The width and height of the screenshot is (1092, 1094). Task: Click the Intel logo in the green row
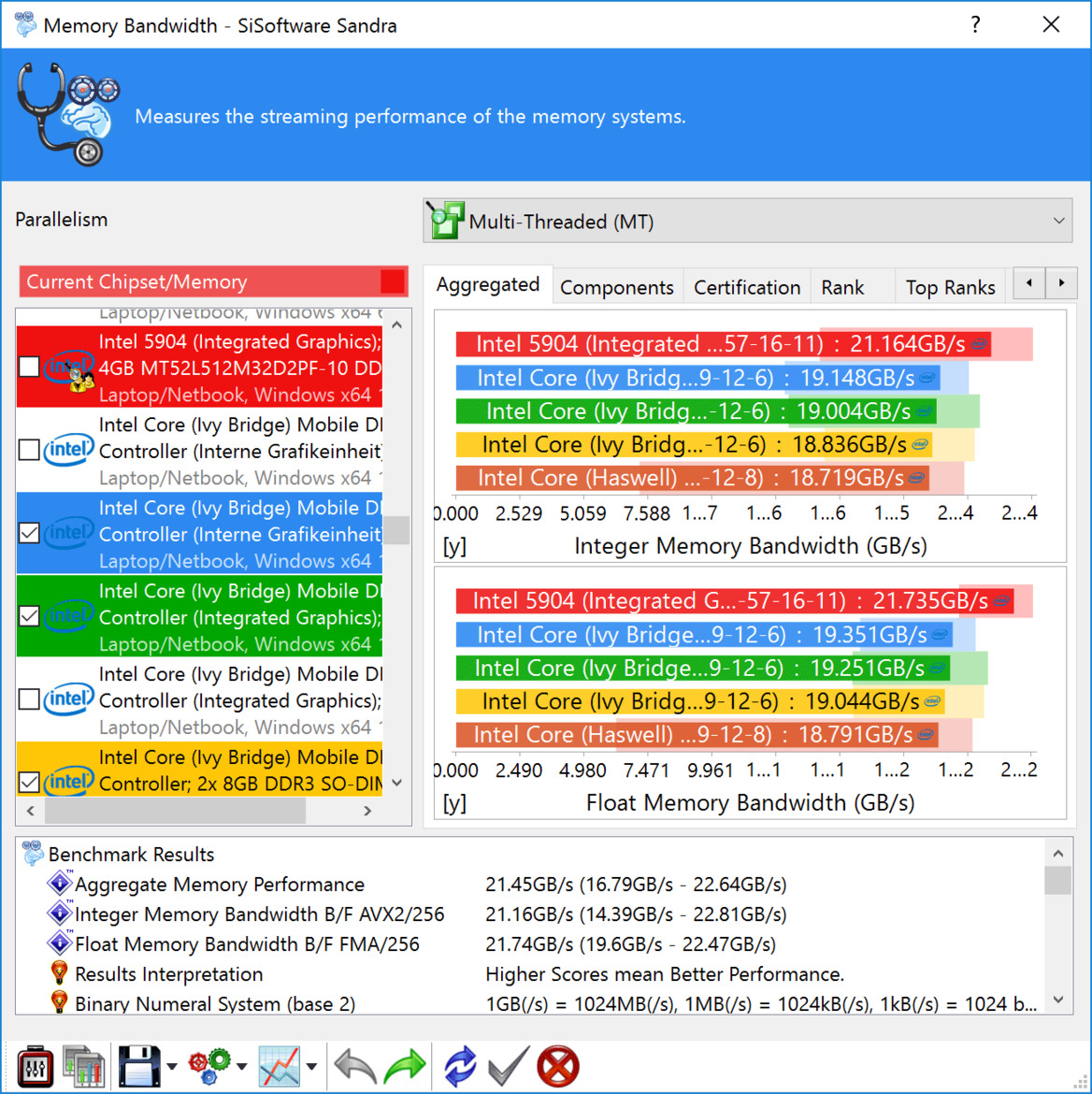(x=68, y=616)
